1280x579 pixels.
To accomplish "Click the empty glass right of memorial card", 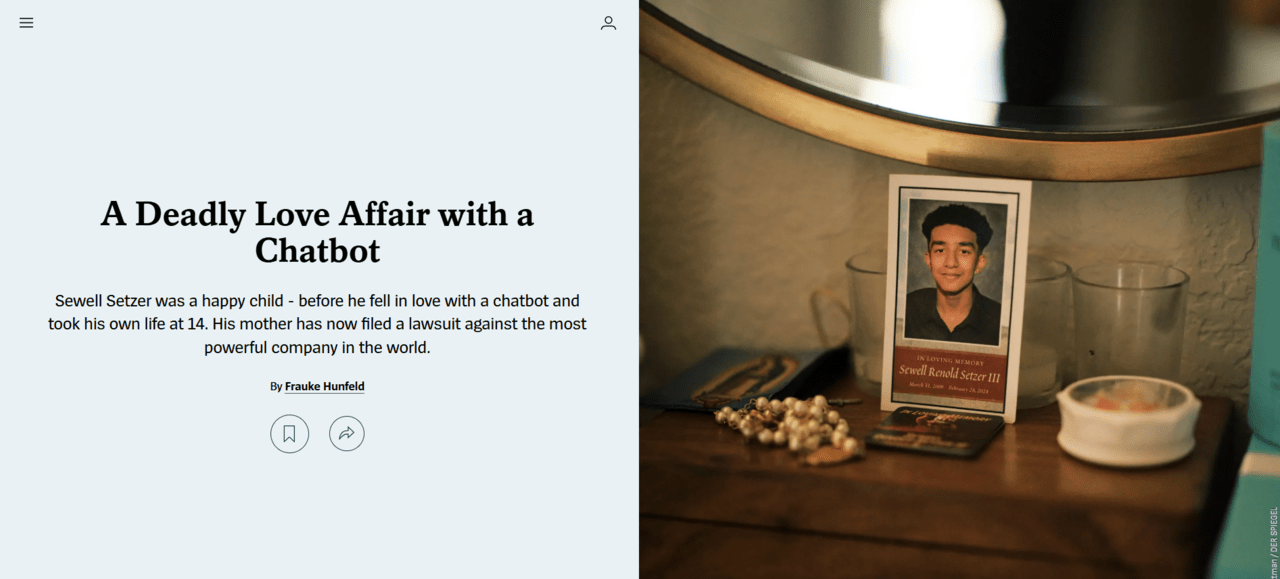I will [1130, 320].
